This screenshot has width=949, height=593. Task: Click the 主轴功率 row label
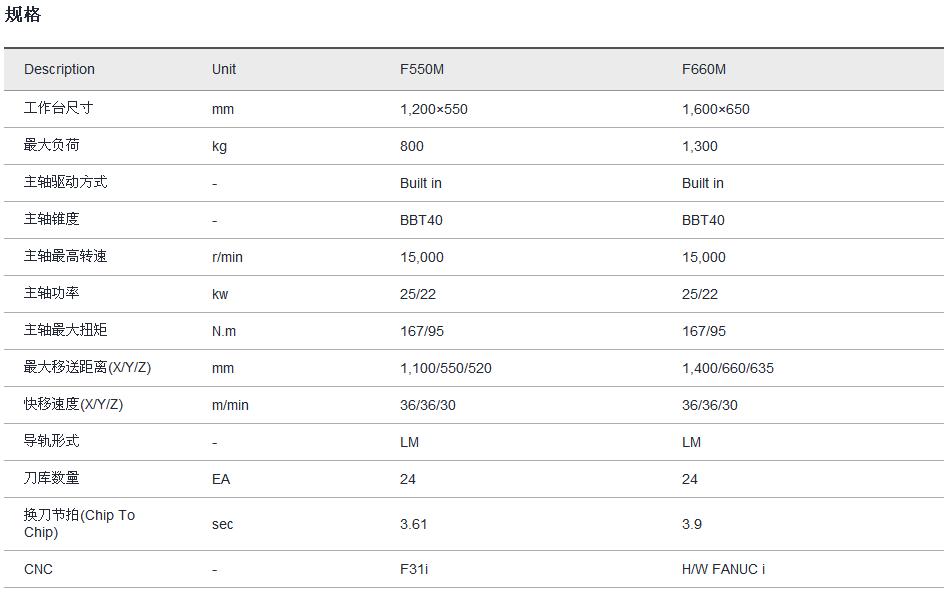point(51,293)
